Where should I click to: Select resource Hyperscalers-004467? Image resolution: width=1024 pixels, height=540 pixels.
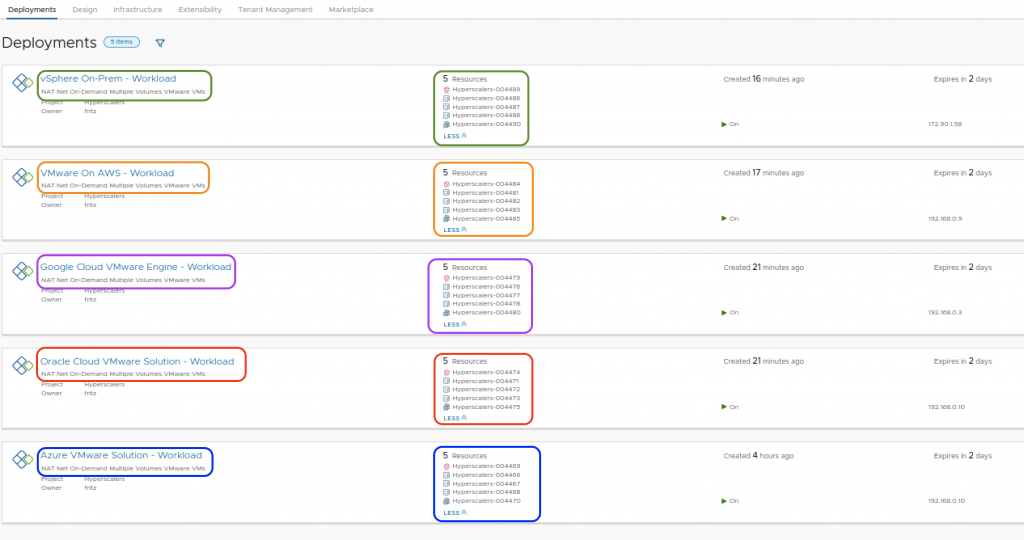point(487,484)
